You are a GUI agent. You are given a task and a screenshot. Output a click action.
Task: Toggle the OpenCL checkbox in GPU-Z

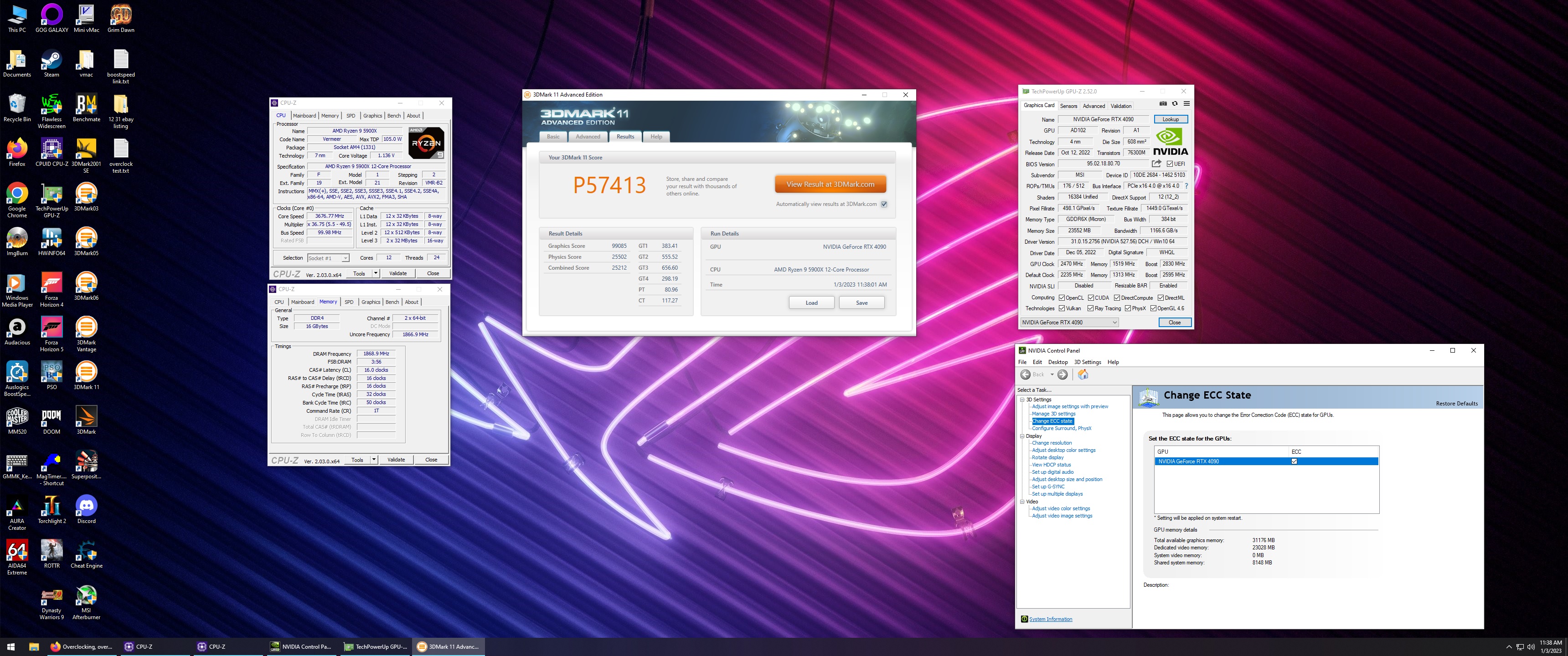click(1062, 297)
